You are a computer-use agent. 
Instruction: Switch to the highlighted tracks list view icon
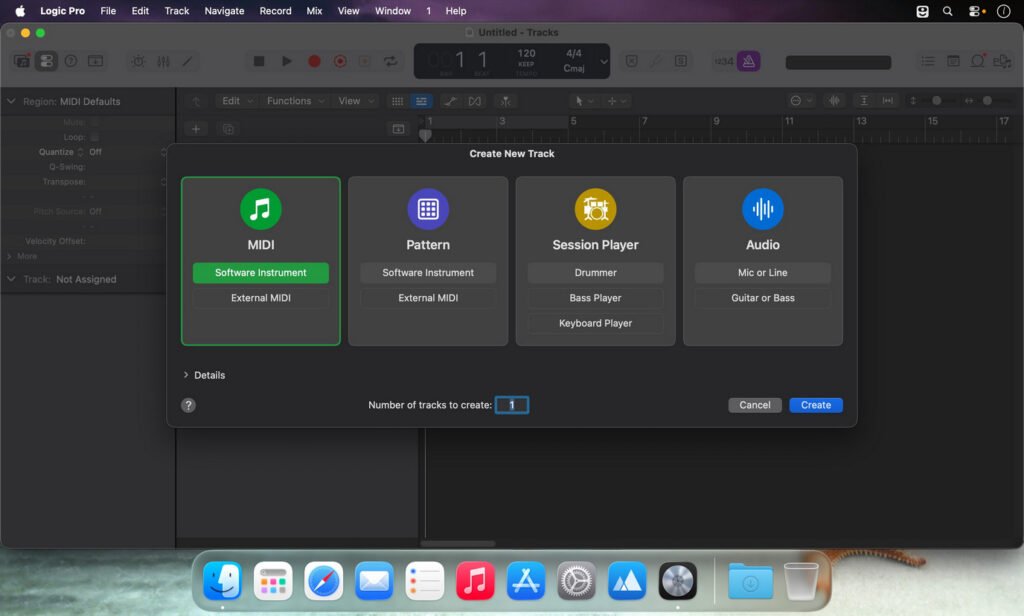point(421,101)
